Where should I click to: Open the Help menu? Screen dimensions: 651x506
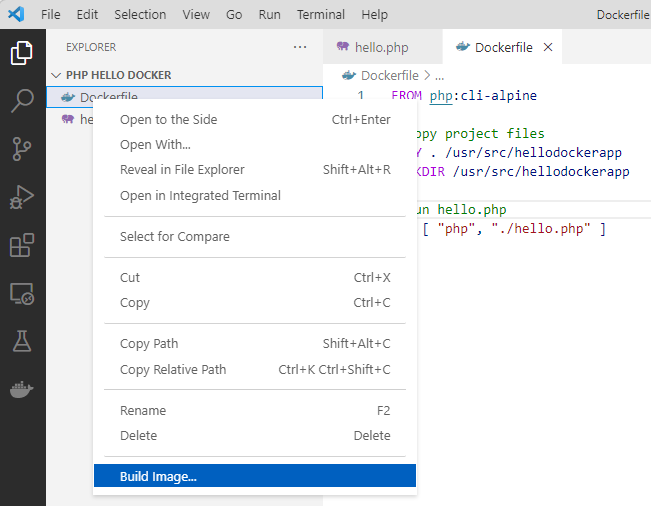tap(374, 15)
